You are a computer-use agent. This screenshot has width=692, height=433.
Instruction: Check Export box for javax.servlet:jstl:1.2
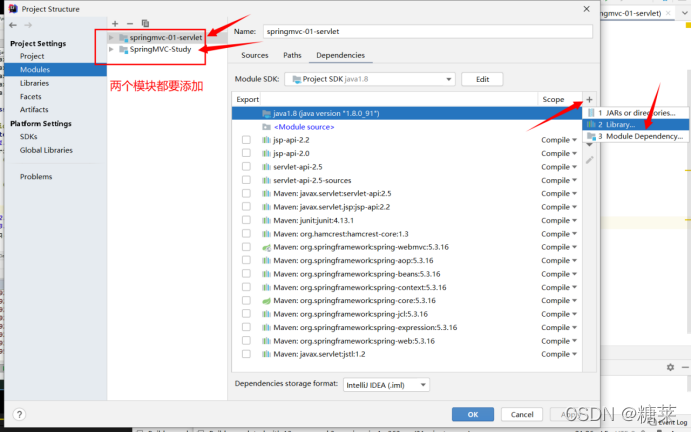pos(246,354)
